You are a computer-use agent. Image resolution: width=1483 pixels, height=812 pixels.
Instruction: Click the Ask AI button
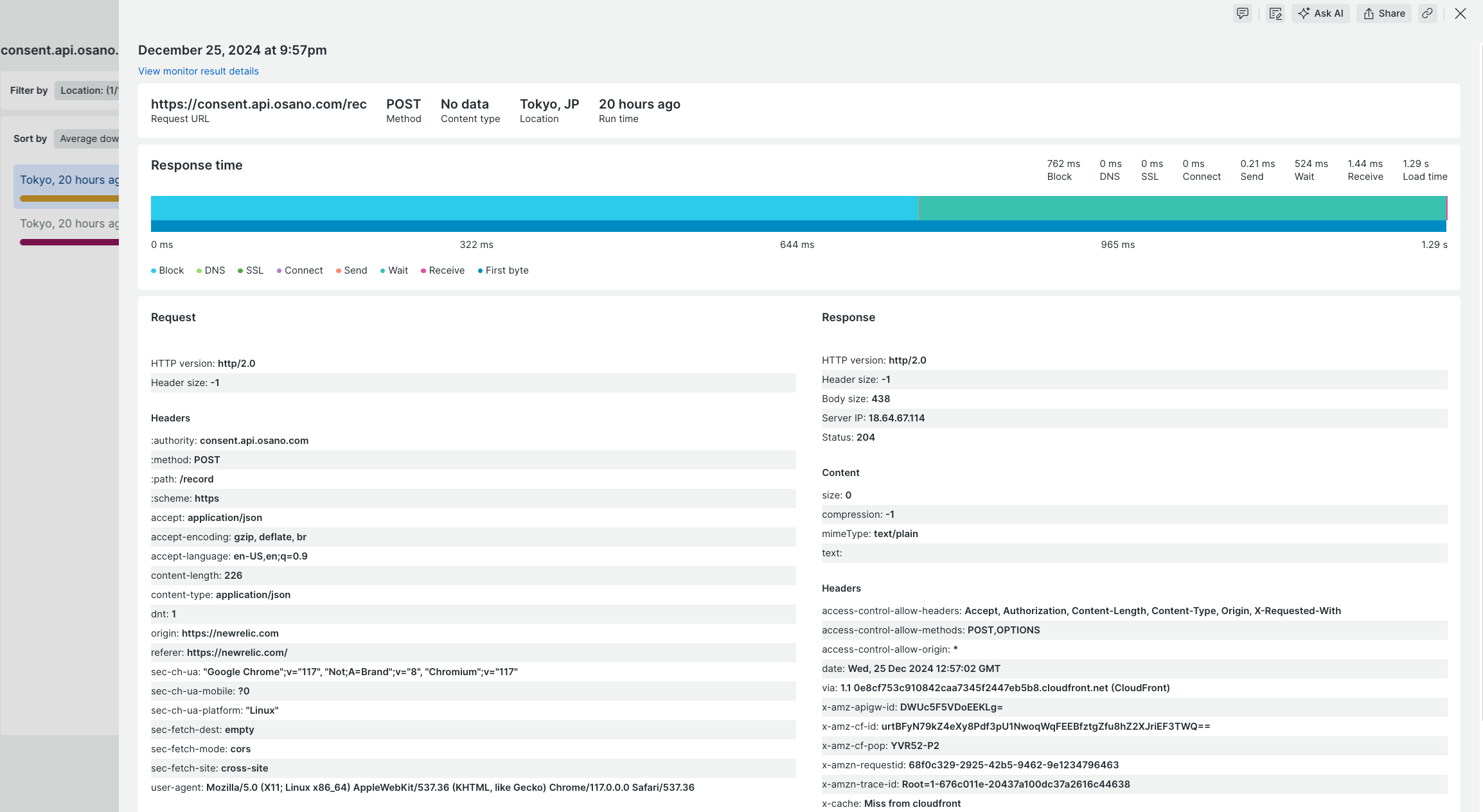click(1320, 13)
